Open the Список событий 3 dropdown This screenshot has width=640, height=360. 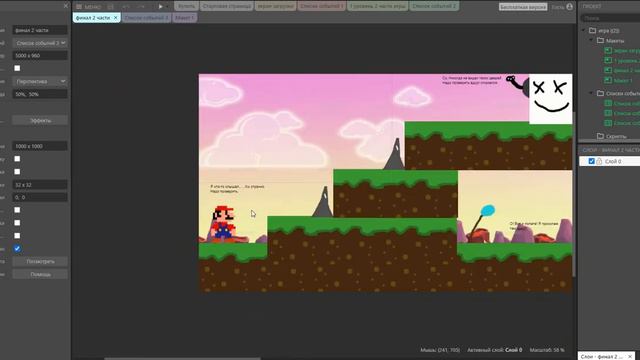click(x=40, y=43)
